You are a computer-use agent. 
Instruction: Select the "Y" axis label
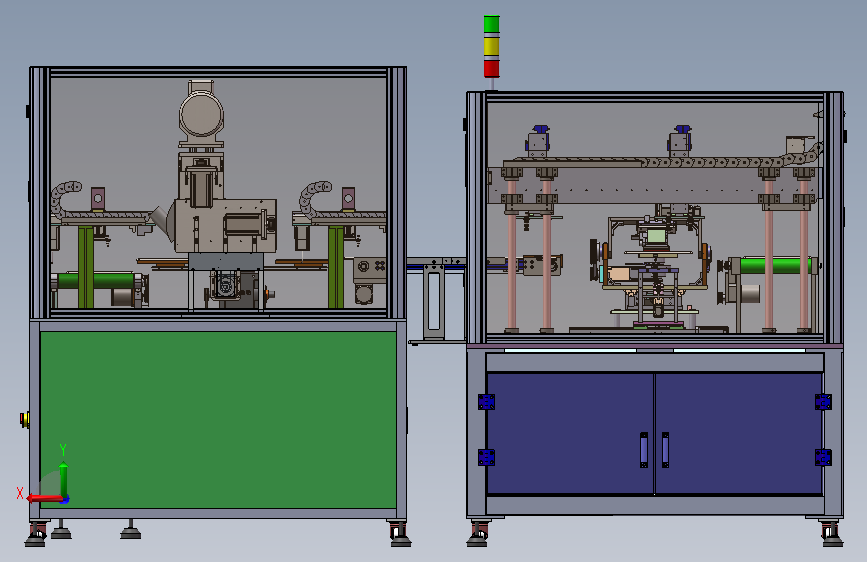63,450
